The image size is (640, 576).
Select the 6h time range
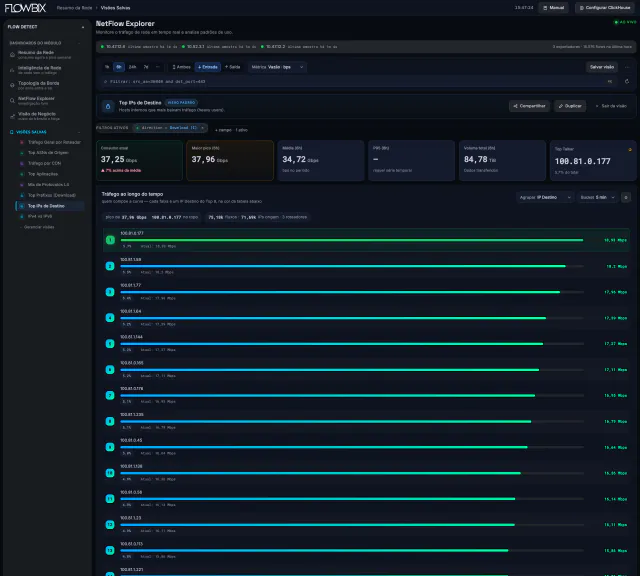(119, 67)
